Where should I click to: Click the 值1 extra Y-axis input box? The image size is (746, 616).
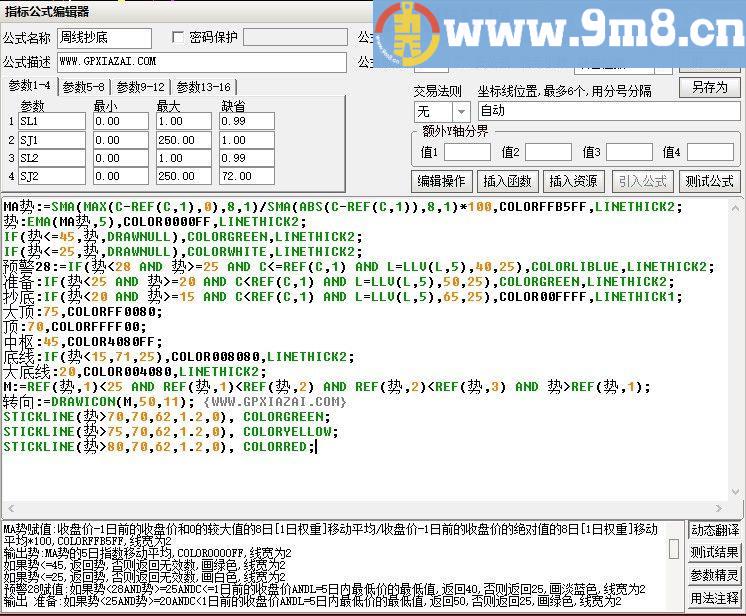point(467,153)
